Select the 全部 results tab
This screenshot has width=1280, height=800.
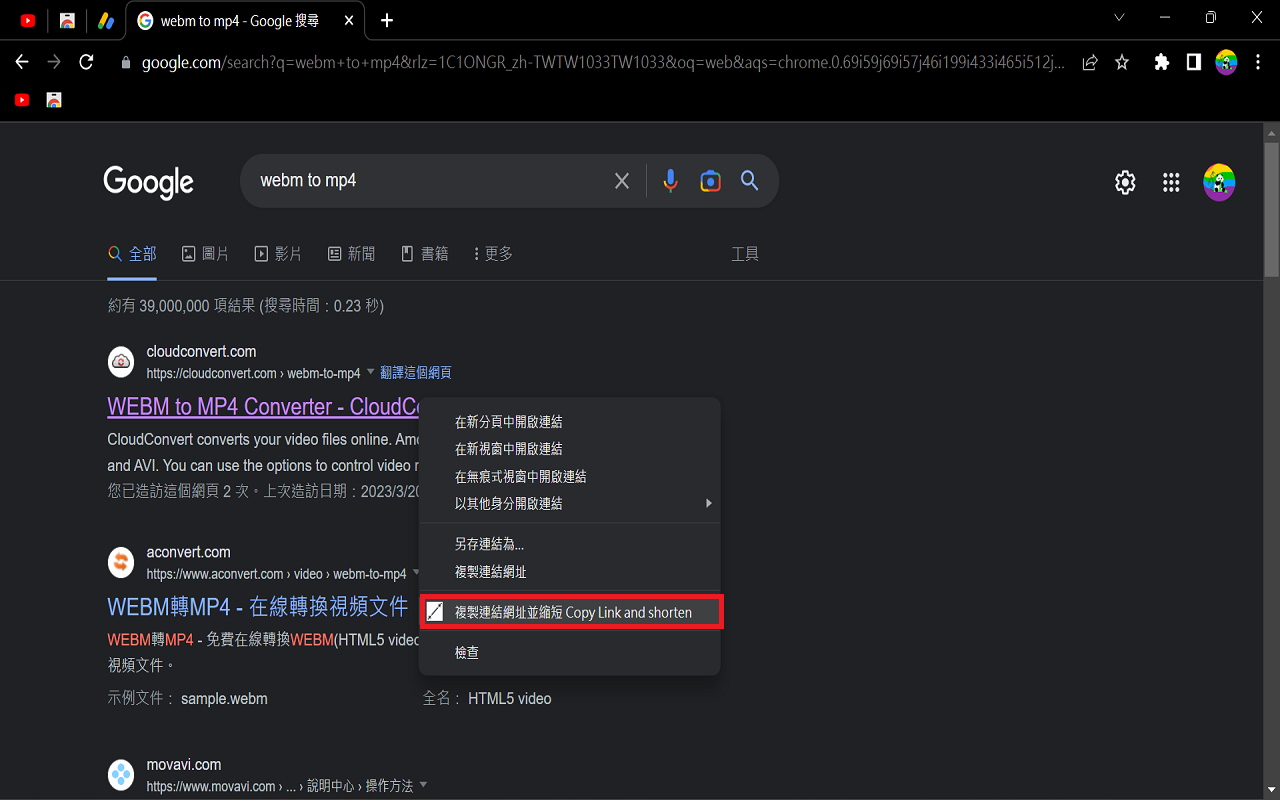(x=132, y=254)
